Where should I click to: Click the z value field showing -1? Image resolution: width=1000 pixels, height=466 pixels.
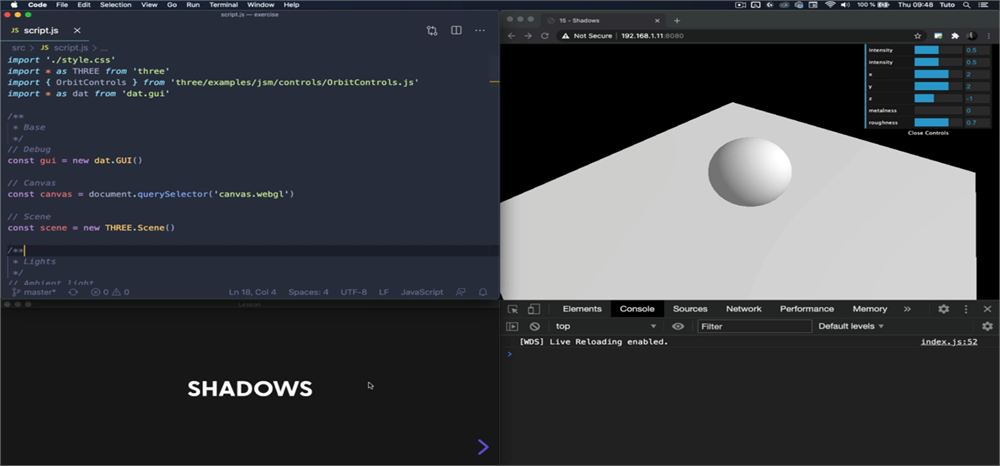(x=976, y=98)
